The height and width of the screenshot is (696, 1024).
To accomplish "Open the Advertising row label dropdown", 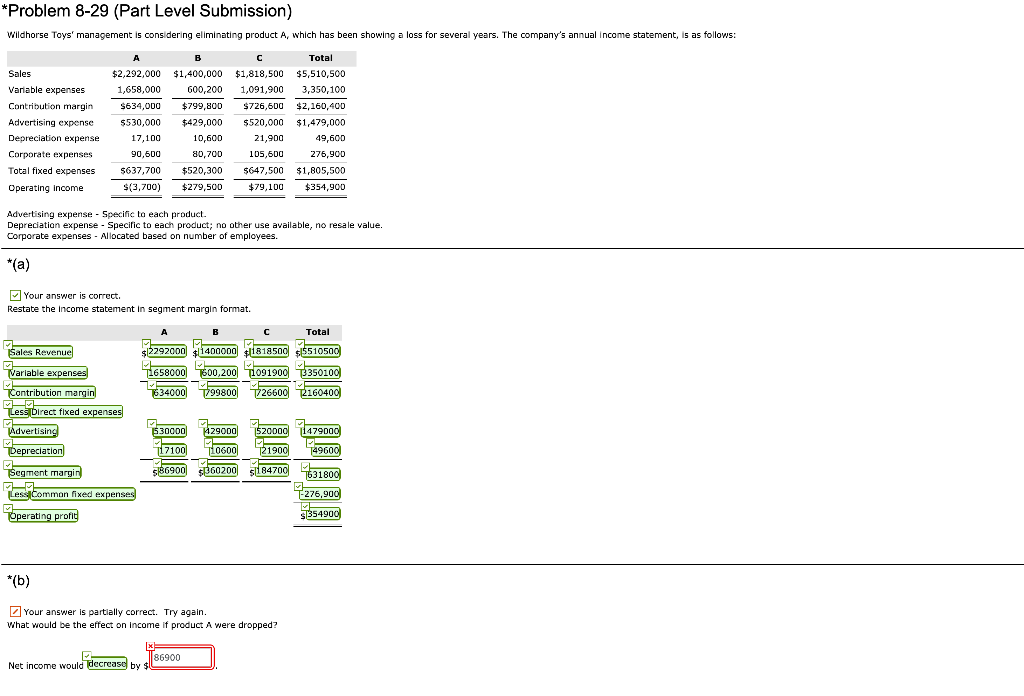I will point(33,431).
